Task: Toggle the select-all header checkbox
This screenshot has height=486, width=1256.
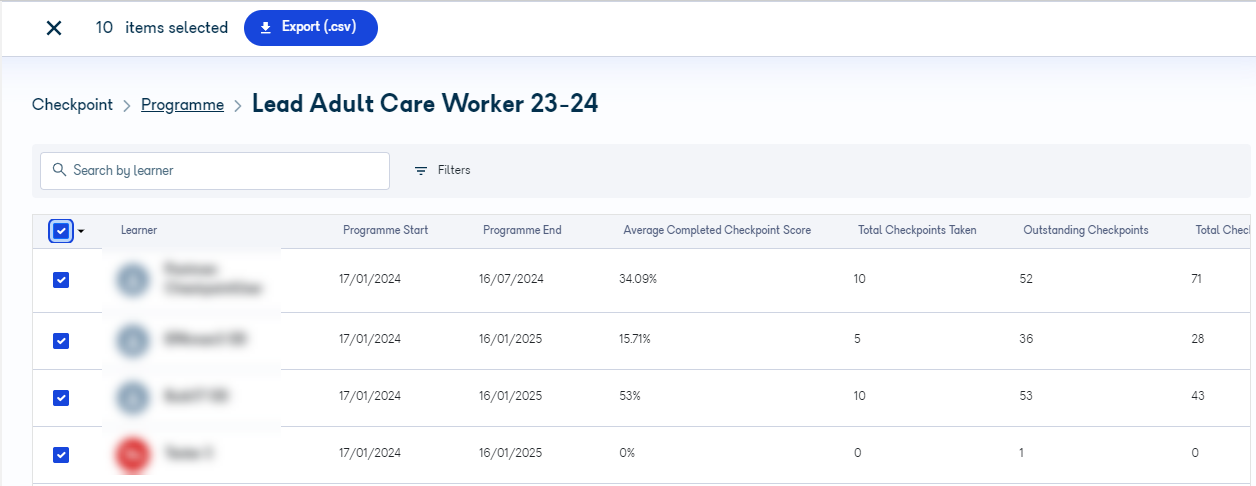Action: click(61, 231)
